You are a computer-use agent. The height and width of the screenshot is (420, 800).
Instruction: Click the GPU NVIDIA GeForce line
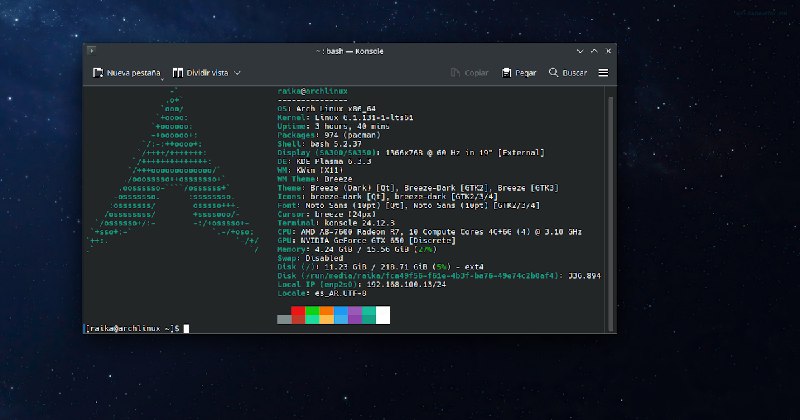point(367,240)
